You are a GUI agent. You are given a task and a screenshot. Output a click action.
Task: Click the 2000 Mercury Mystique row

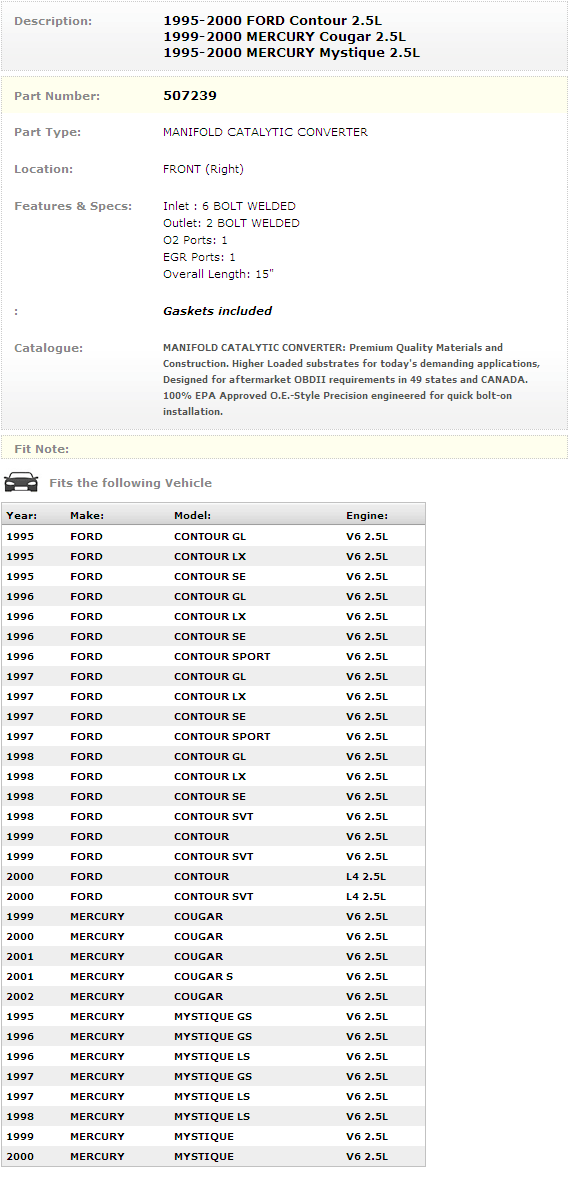(x=213, y=1156)
